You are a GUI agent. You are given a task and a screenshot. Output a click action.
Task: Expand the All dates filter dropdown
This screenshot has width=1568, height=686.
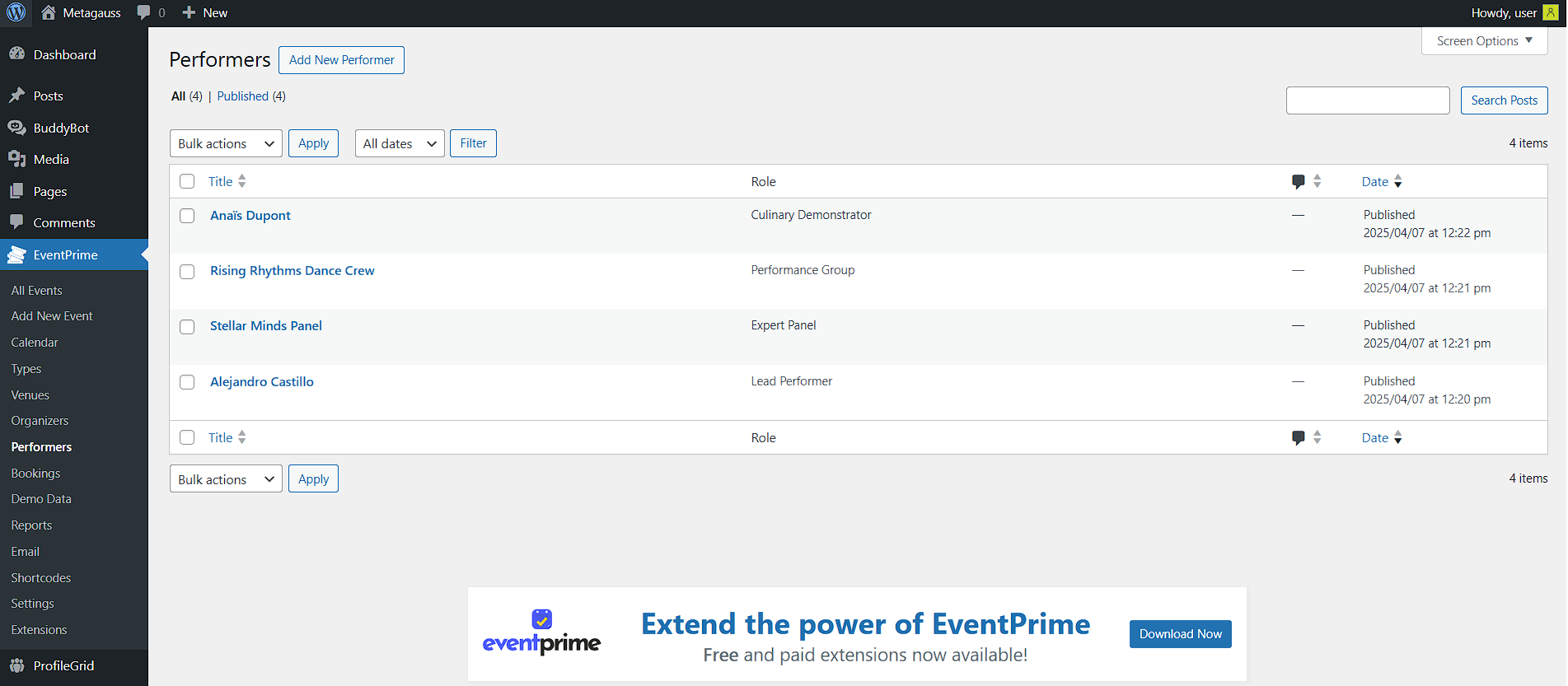click(400, 143)
